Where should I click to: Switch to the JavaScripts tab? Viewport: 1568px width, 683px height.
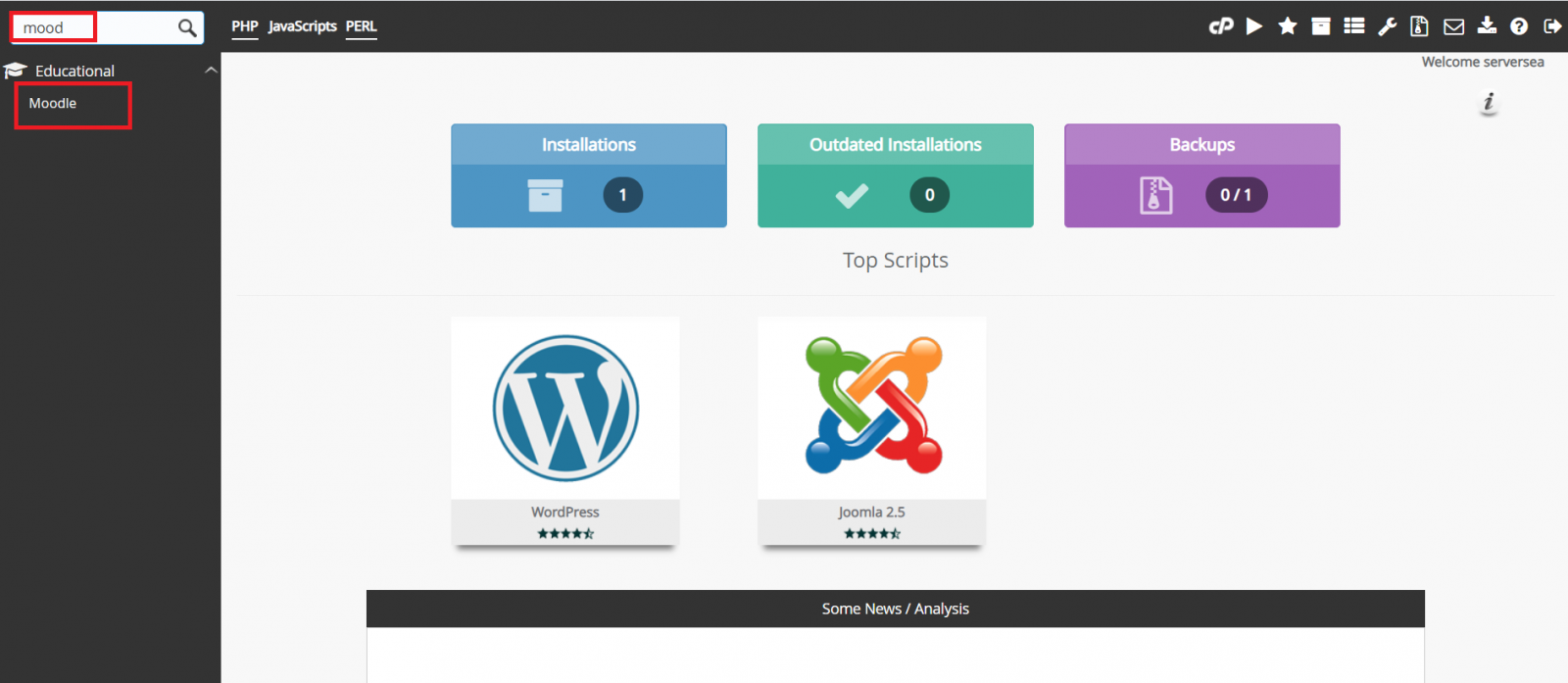303,26
